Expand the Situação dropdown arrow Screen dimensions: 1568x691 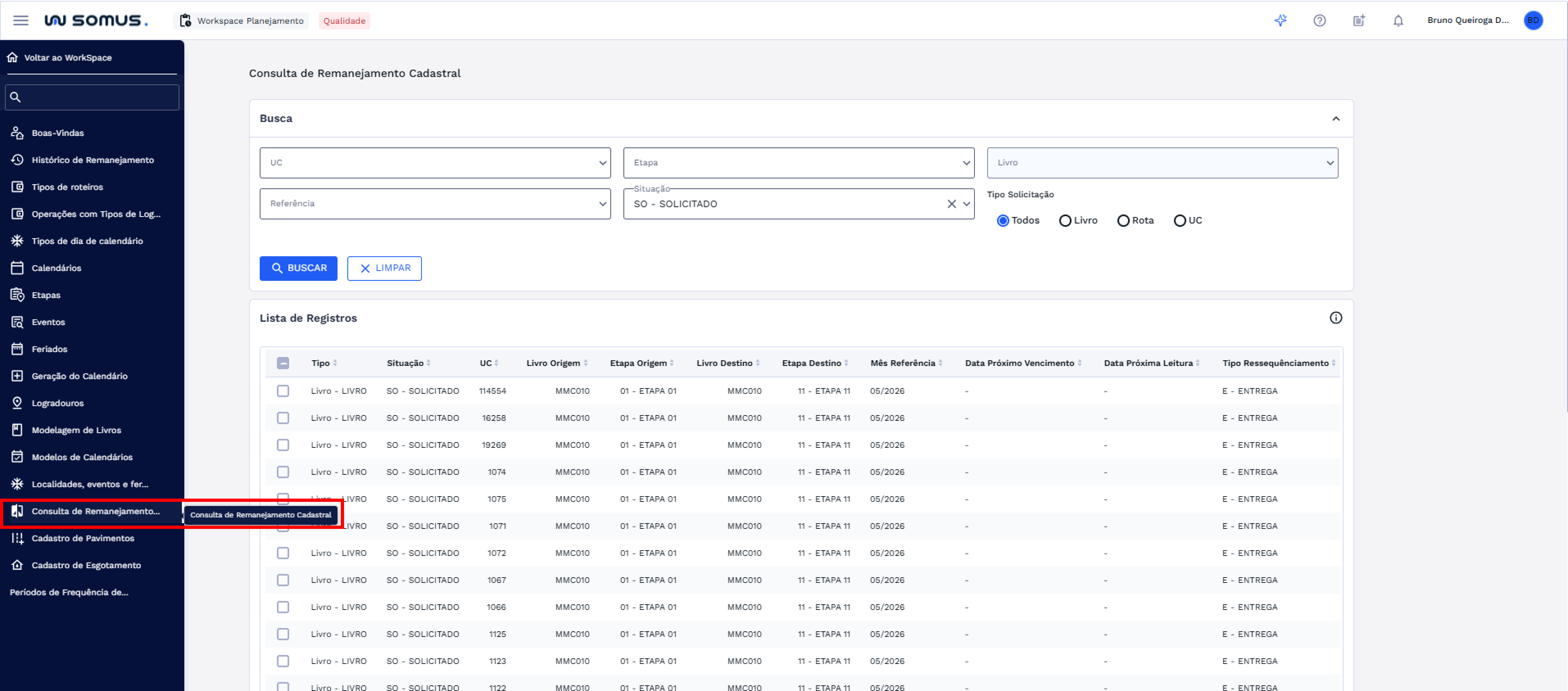tap(967, 204)
